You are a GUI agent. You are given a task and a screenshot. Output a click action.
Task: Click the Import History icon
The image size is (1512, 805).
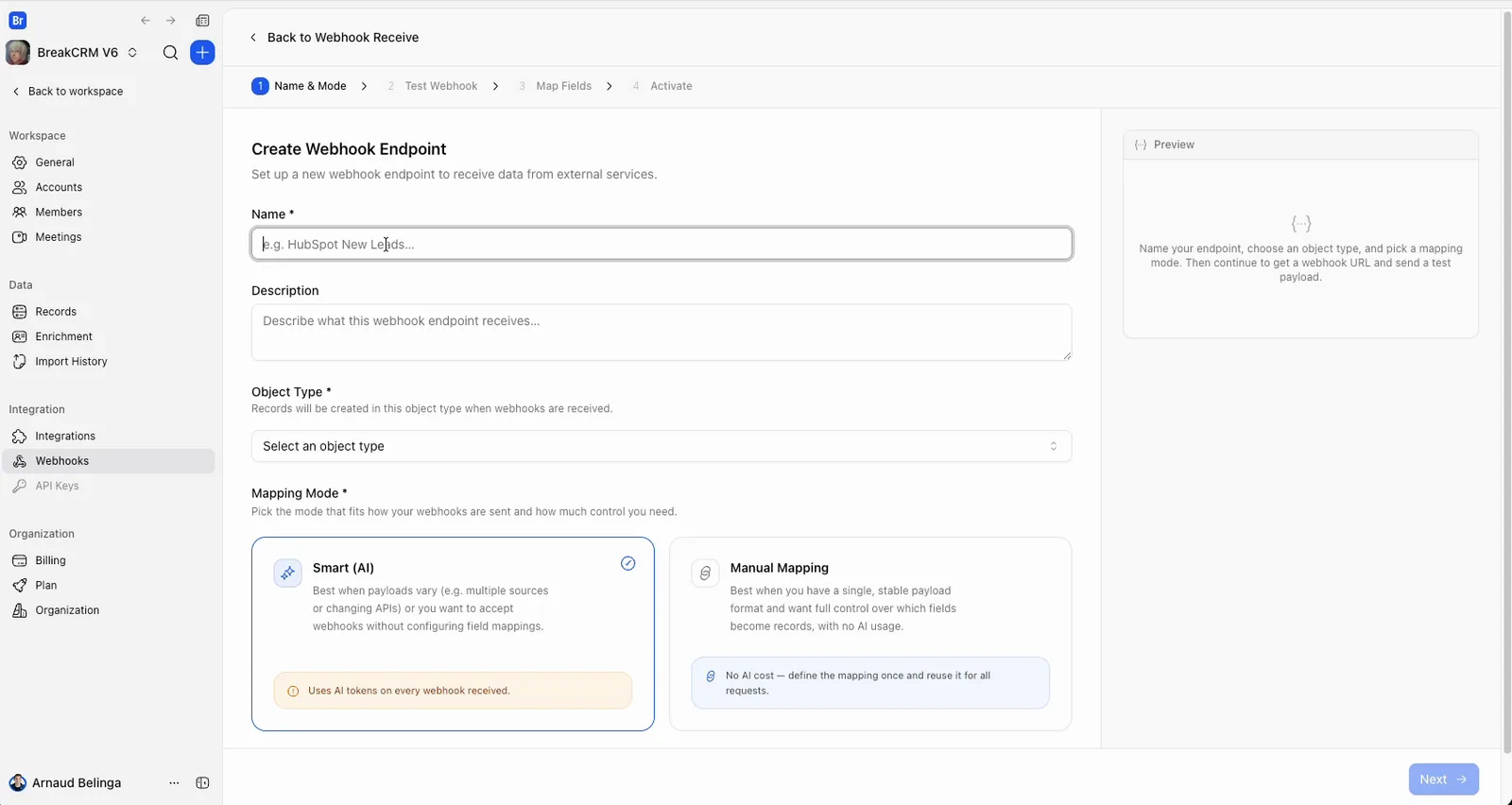(x=19, y=362)
